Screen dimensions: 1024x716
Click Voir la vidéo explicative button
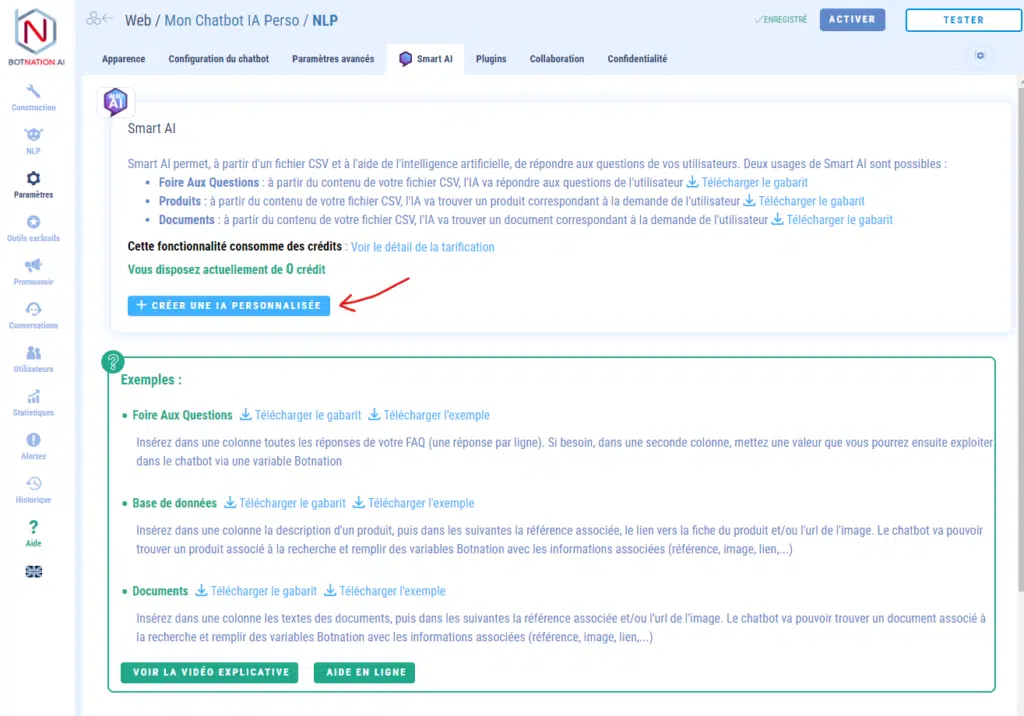(211, 672)
